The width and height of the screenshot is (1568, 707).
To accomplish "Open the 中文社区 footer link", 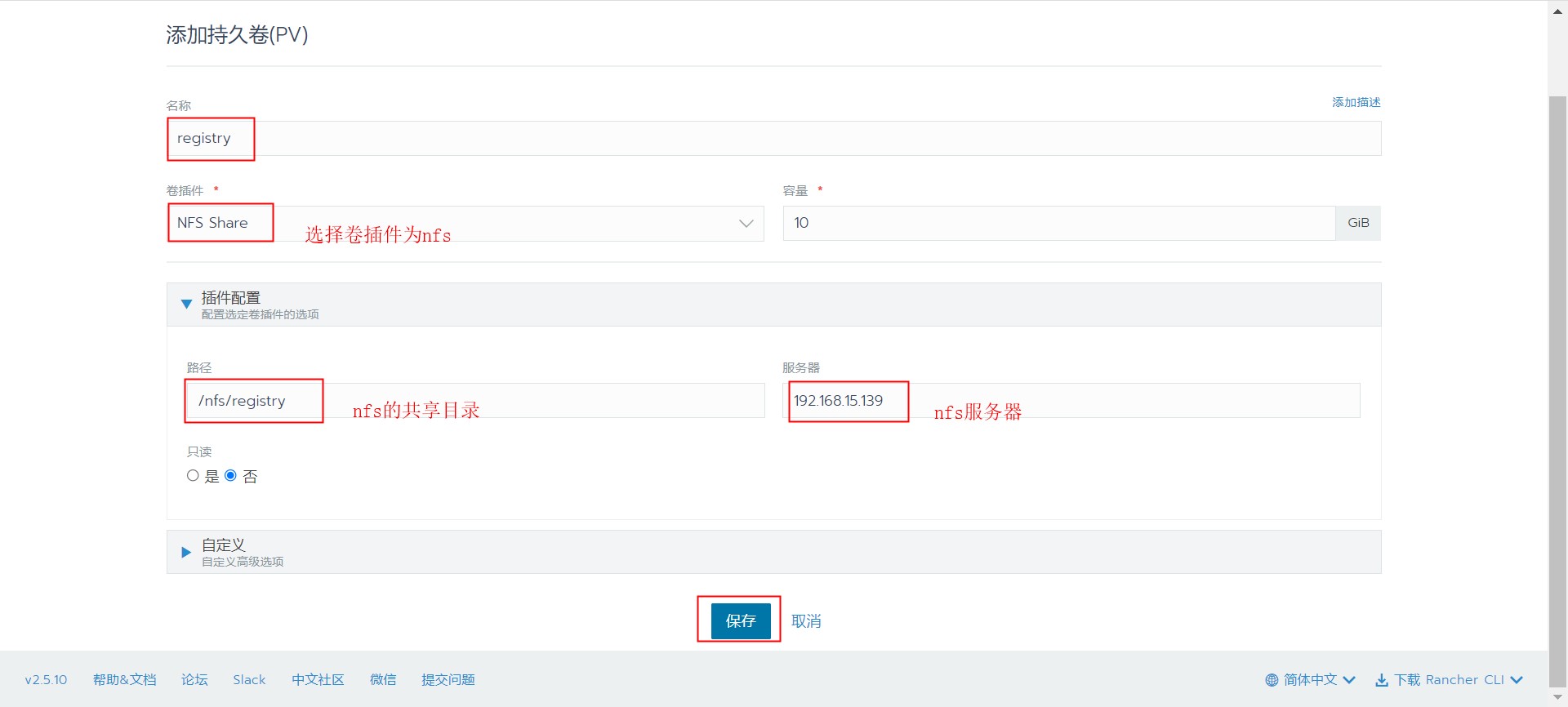I will pos(318,680).
